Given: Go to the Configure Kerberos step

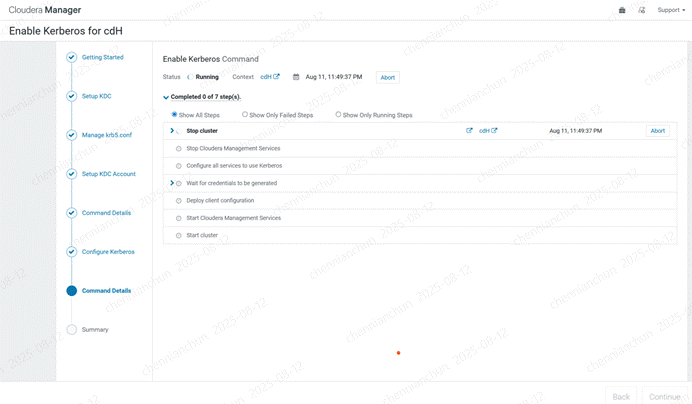Looking at the screenshot, I should [x=108, y=252].
